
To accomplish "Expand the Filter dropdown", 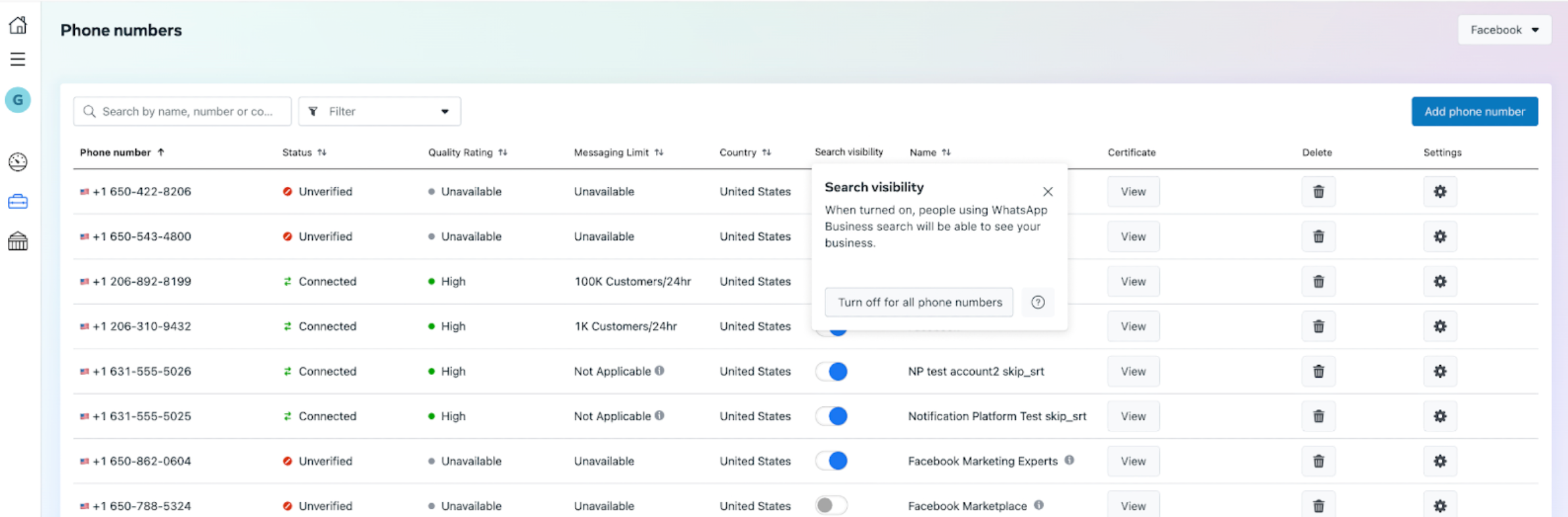I will 379,111.
